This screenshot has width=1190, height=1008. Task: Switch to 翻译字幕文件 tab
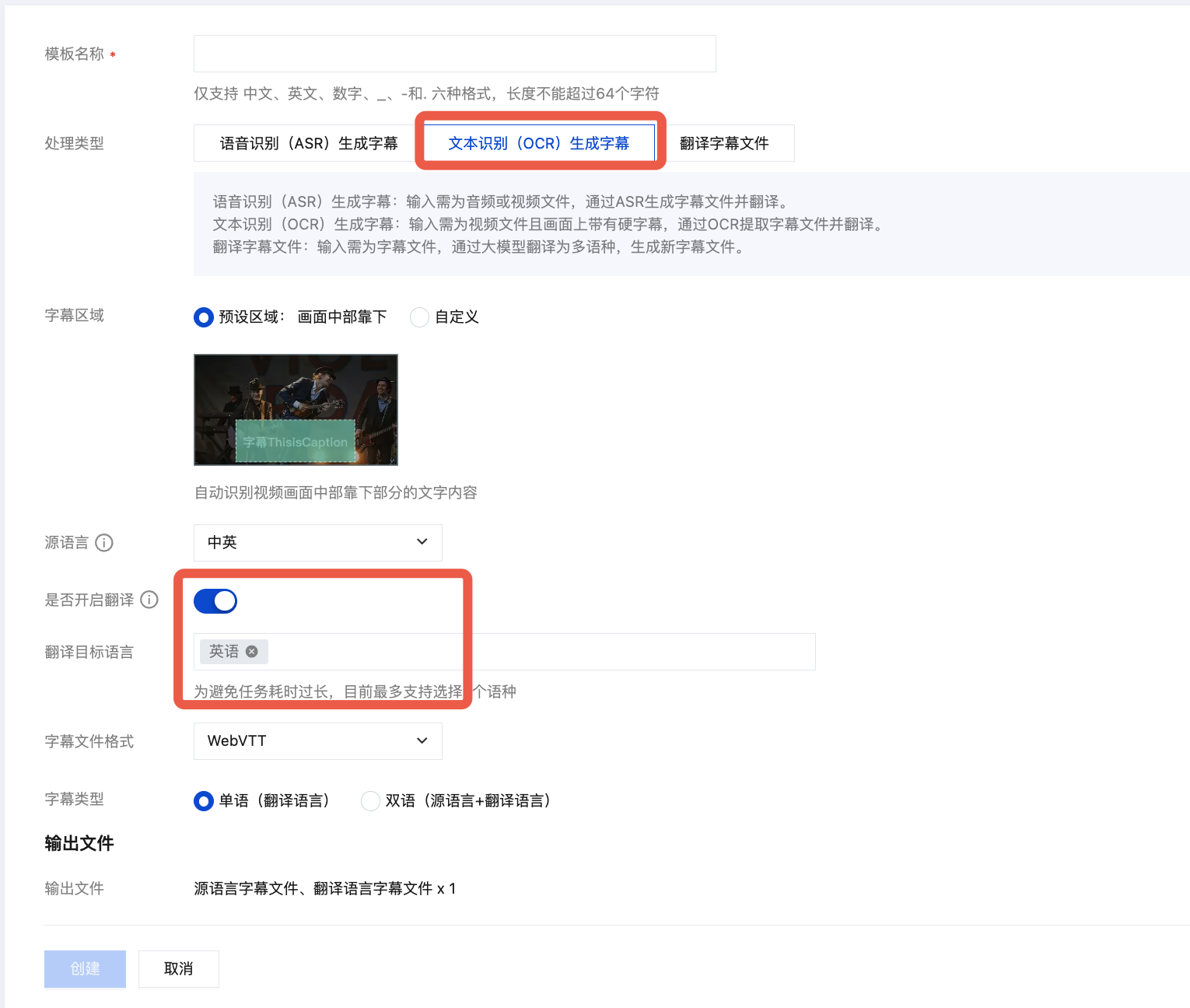tap(724, 143)
